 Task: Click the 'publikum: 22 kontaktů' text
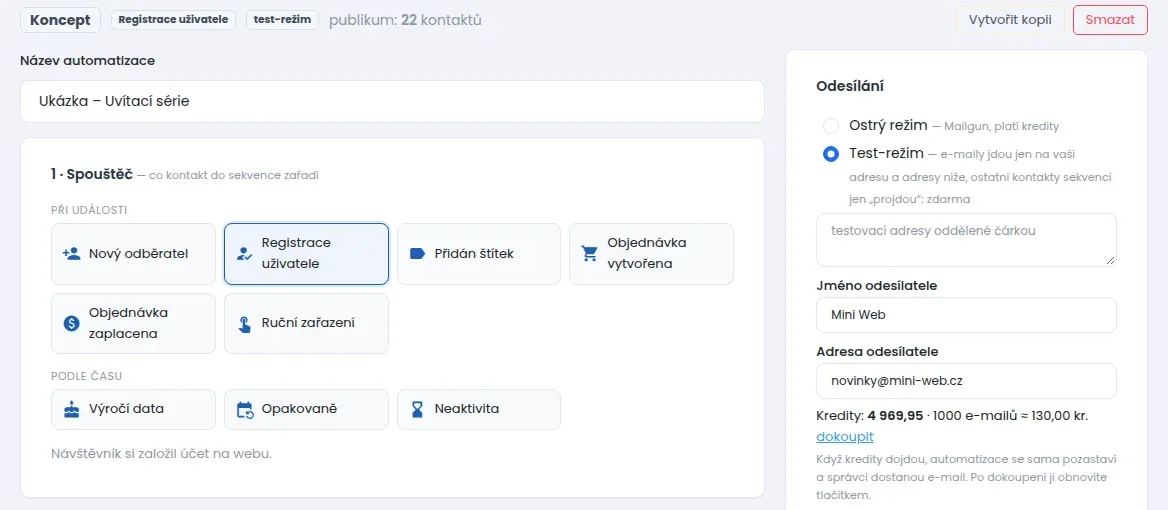pyautogui.click(x=405, y=20)
